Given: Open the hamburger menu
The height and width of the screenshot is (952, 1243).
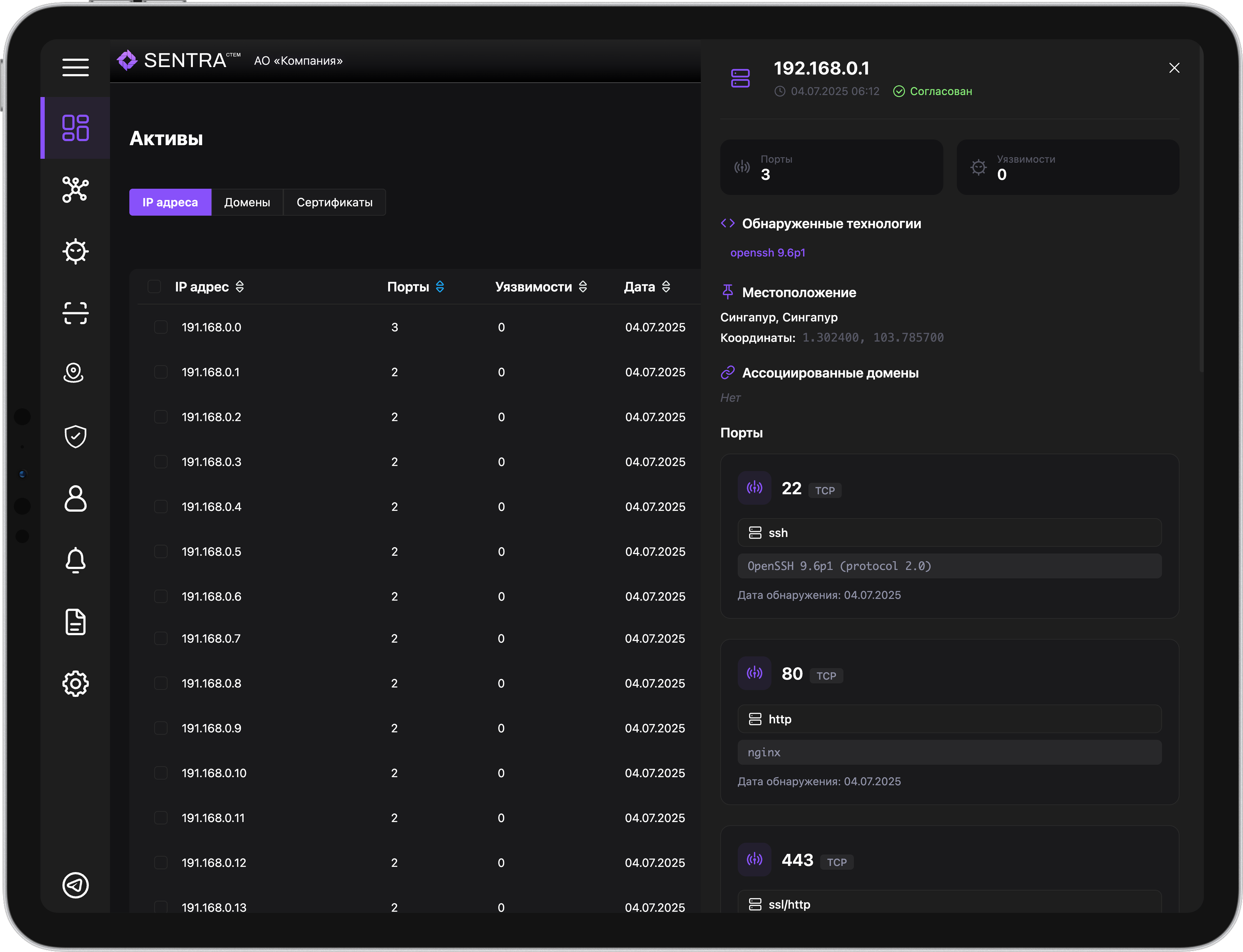Looking at the screenshot, I should [x=75, y=68].
